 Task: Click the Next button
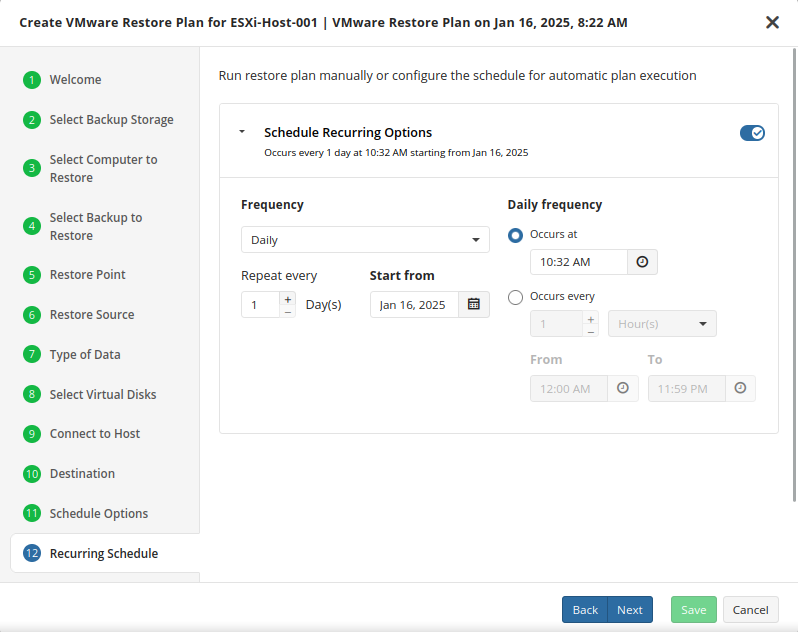630,610
